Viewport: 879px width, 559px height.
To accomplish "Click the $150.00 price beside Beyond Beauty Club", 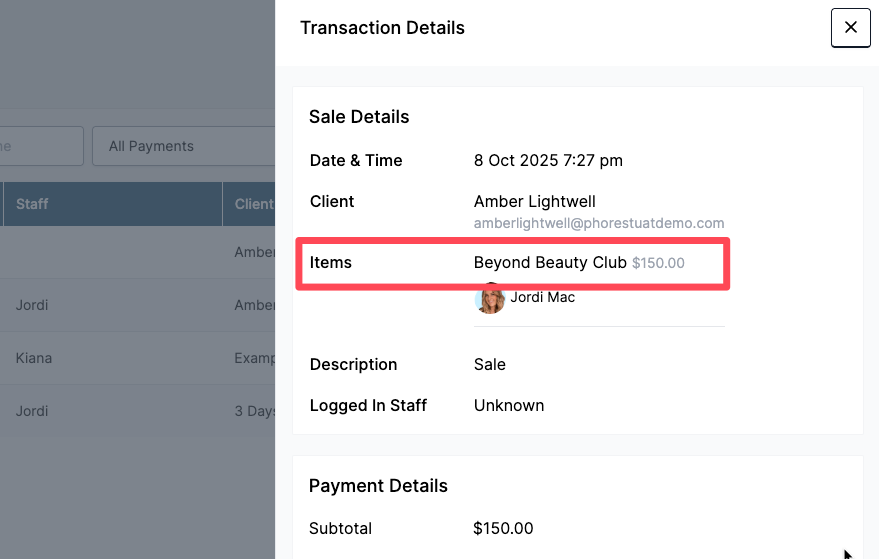I will click(x=658, y=263).
